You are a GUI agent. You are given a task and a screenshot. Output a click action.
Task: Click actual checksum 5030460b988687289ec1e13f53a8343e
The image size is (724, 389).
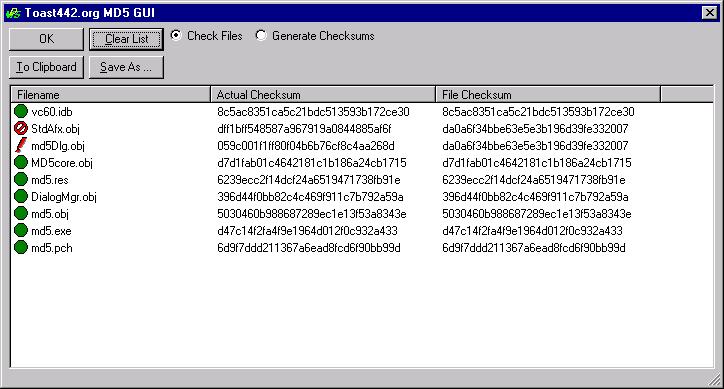[x=312, y=214]
